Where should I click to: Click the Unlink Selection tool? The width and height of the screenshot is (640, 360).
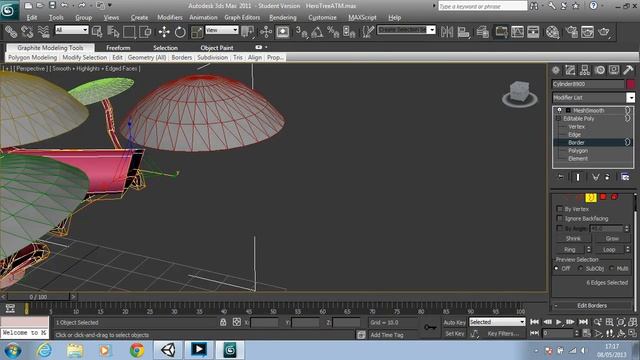27,31
